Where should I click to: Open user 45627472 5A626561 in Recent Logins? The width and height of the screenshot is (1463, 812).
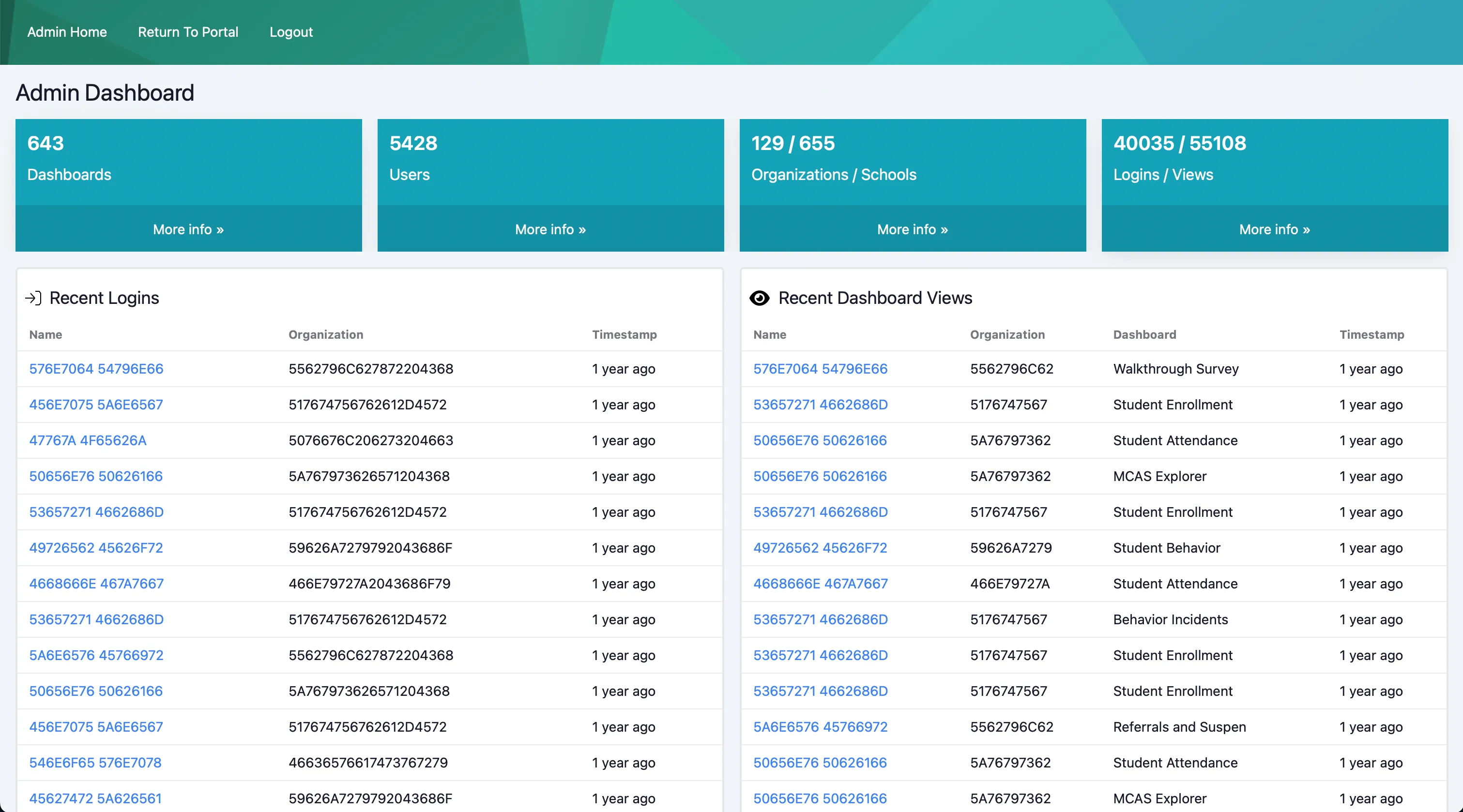tap(95, 798)
